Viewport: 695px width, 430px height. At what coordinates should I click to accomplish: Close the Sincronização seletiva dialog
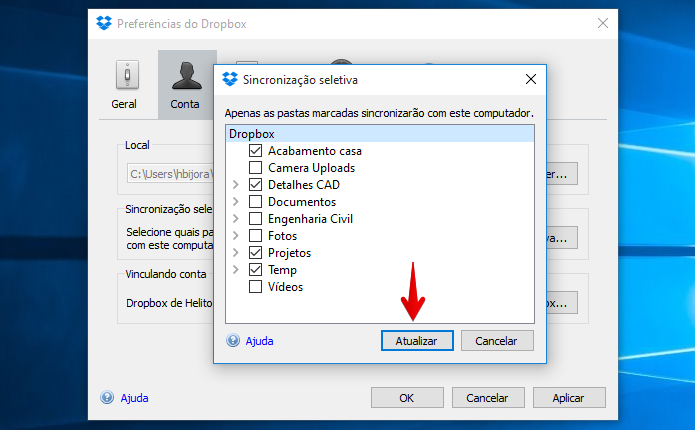pos(531,79)
